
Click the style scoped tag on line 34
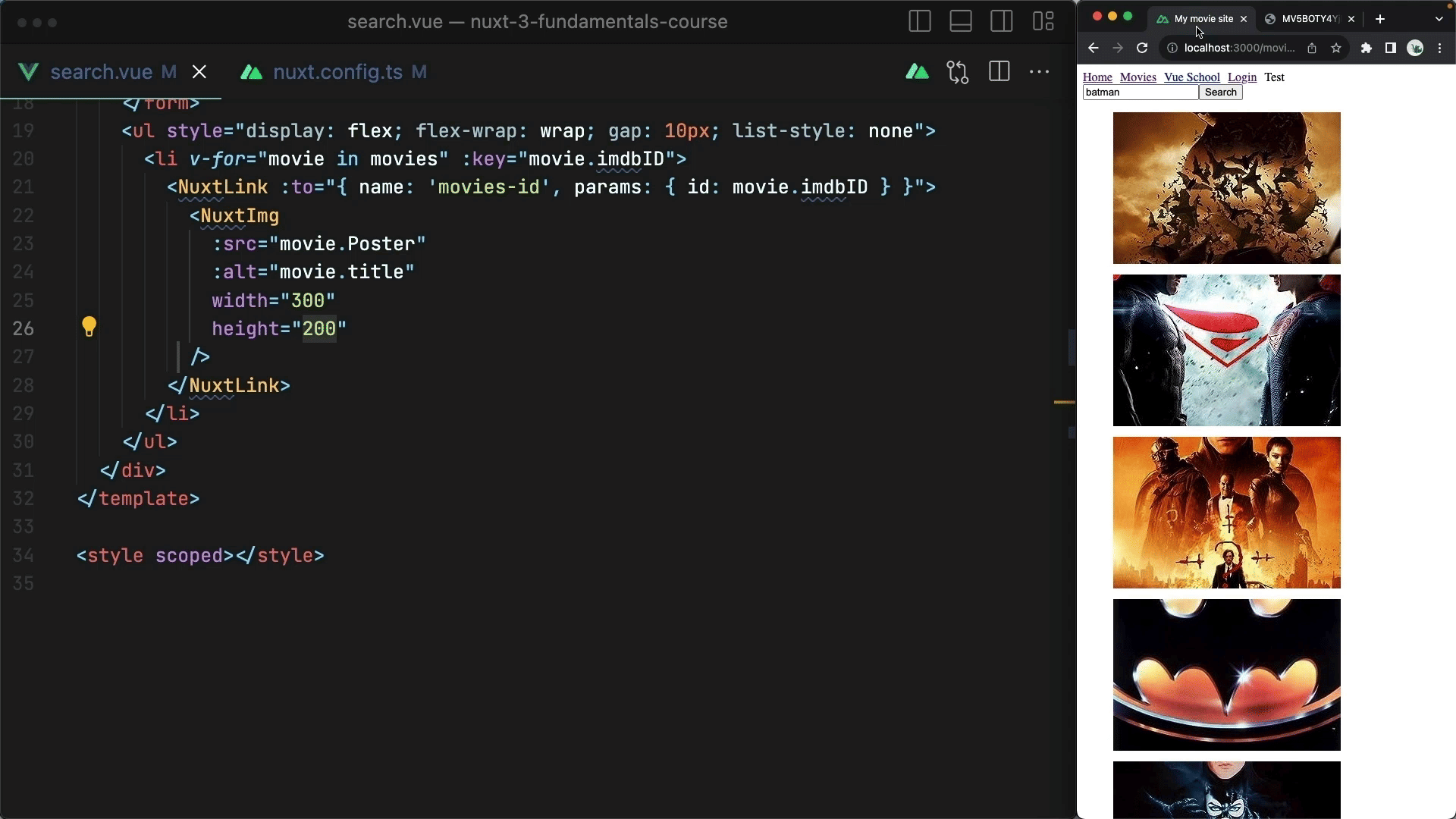[x=155, y=555]
